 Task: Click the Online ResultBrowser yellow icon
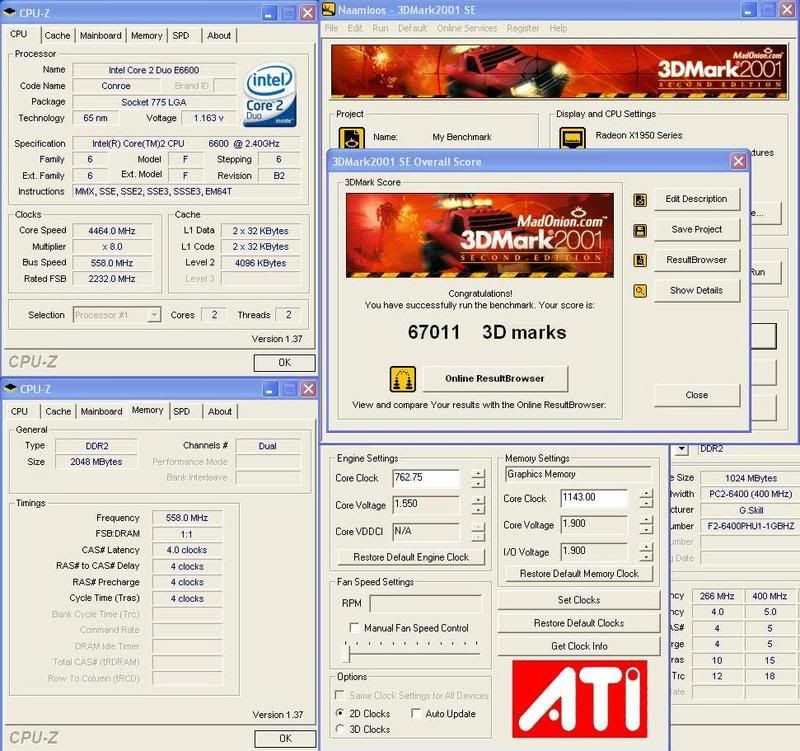pyautogui.click(x=403, y=379)
